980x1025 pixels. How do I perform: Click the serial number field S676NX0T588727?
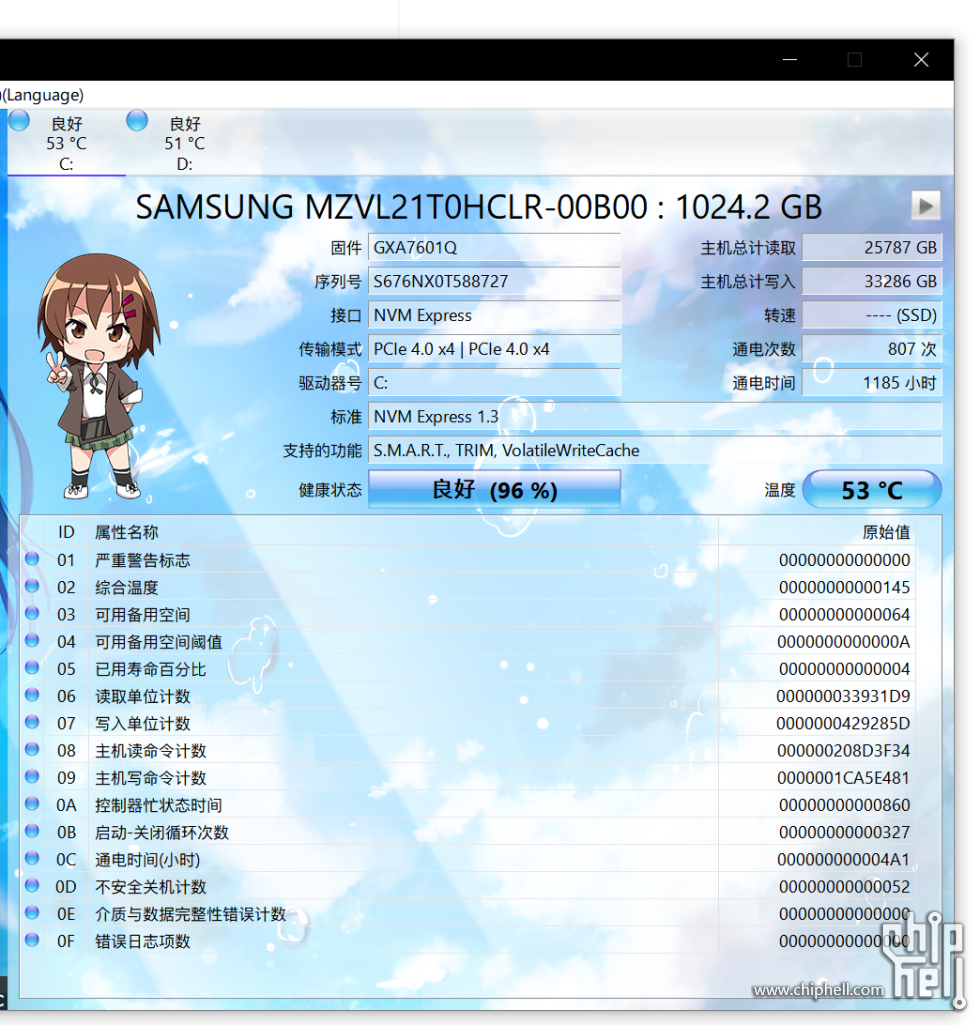(x=494, y=282)
